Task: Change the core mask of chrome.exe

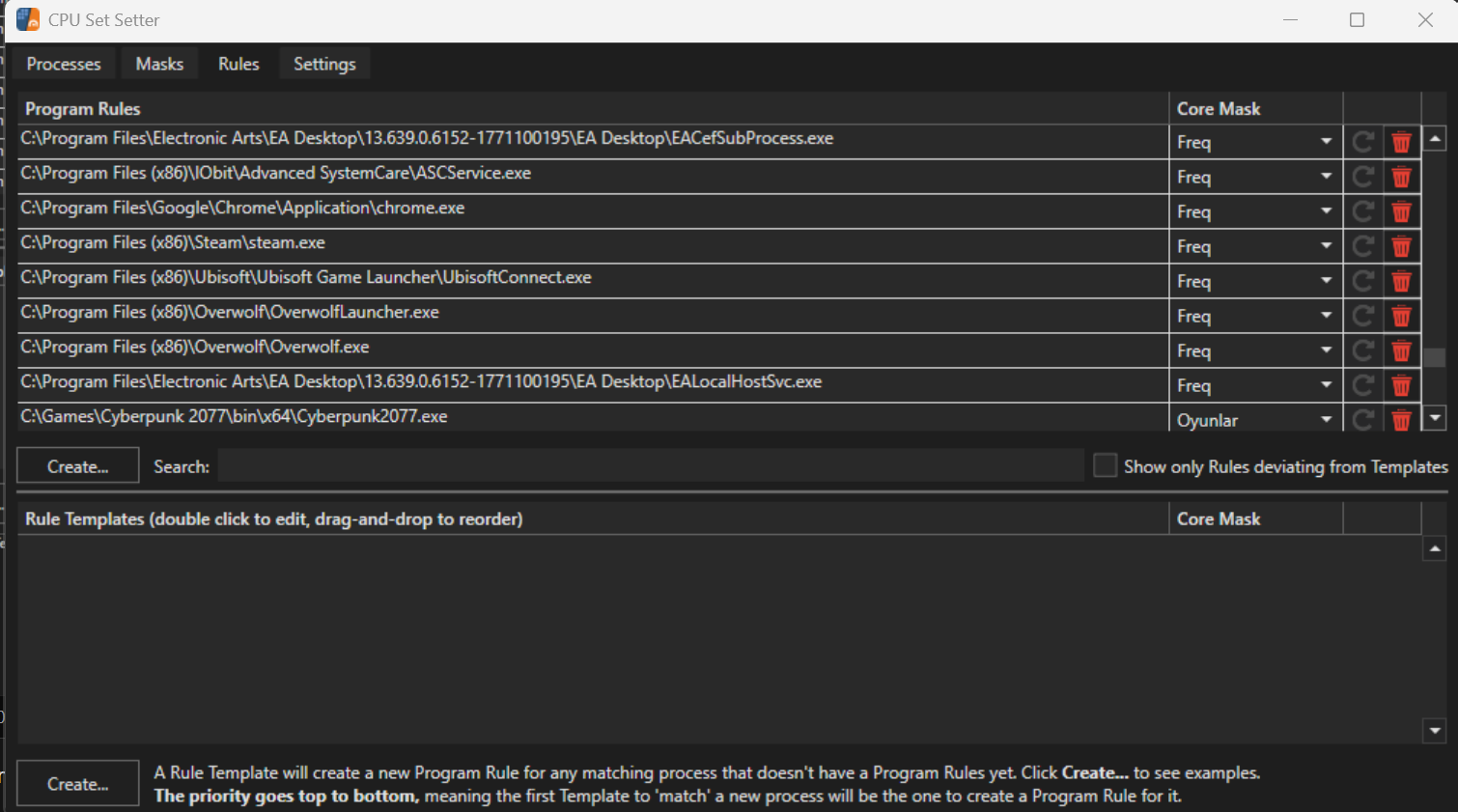Action: click(x=1255, y=212)
